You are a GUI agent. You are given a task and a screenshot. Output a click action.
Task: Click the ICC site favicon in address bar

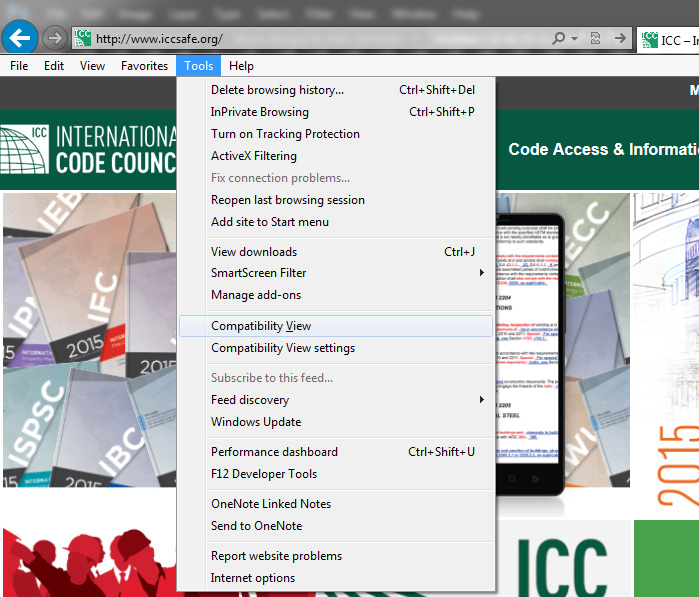(83, 39)
